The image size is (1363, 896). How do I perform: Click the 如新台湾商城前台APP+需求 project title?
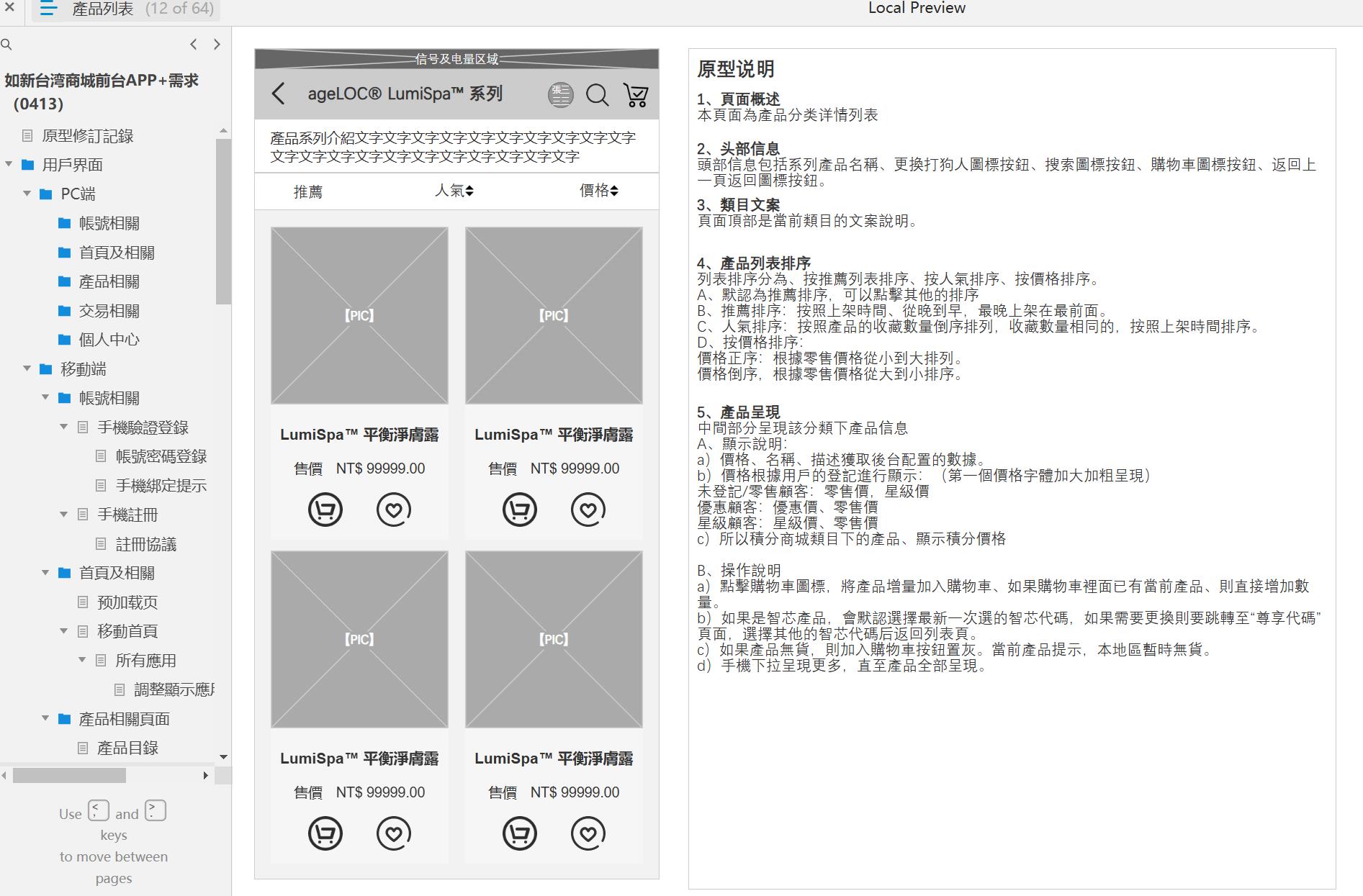pyautogui.click(x=102, y=91)
